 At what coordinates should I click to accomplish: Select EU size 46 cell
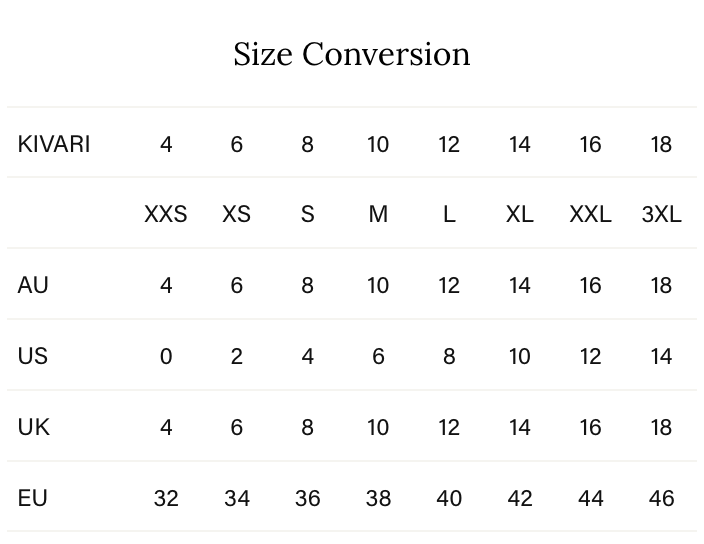pyautogui.click(x=661, y=498)
